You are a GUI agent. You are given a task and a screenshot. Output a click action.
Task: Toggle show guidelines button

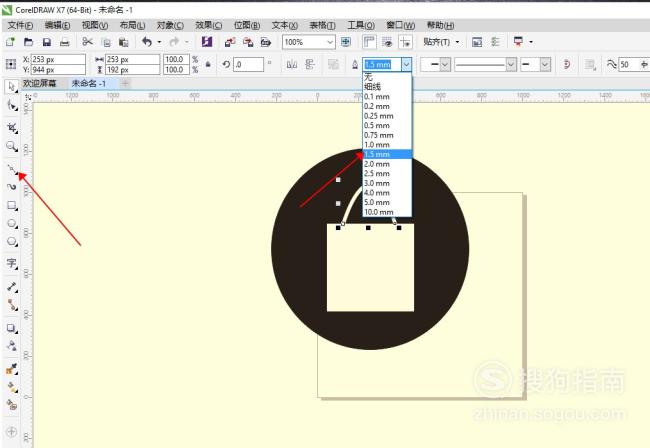coord(405,42)
